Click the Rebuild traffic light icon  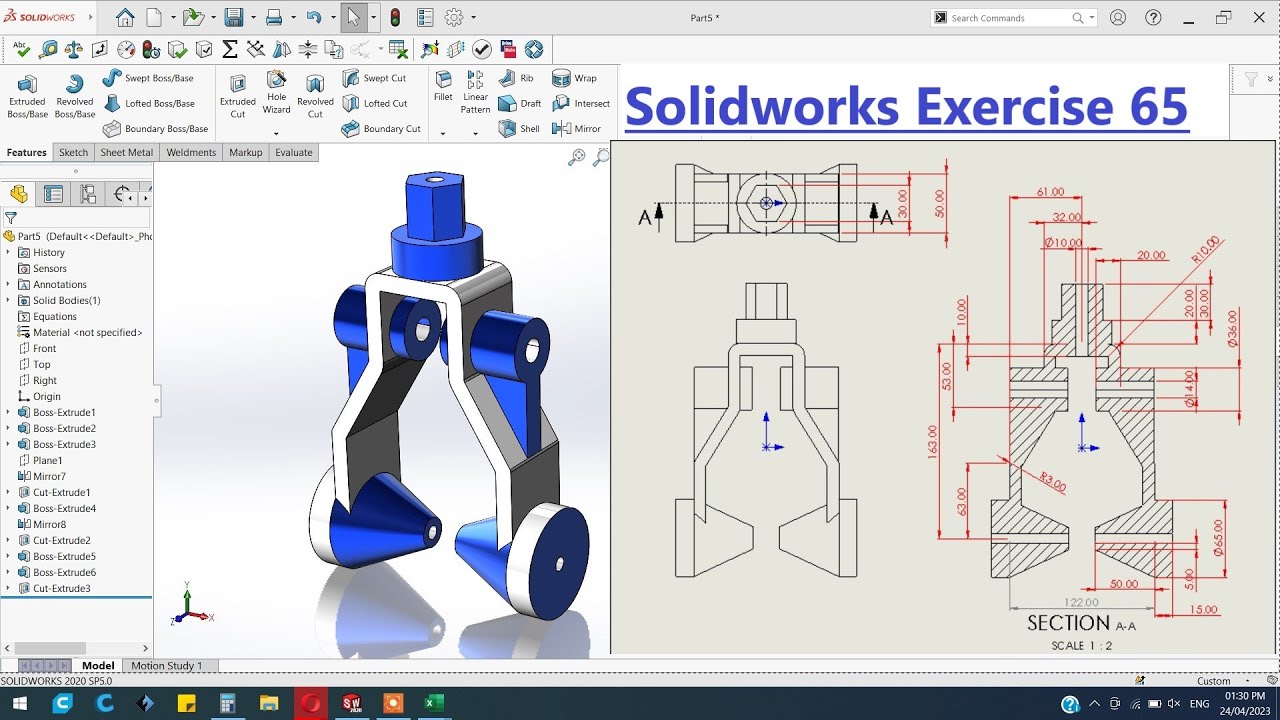(395, 17)
